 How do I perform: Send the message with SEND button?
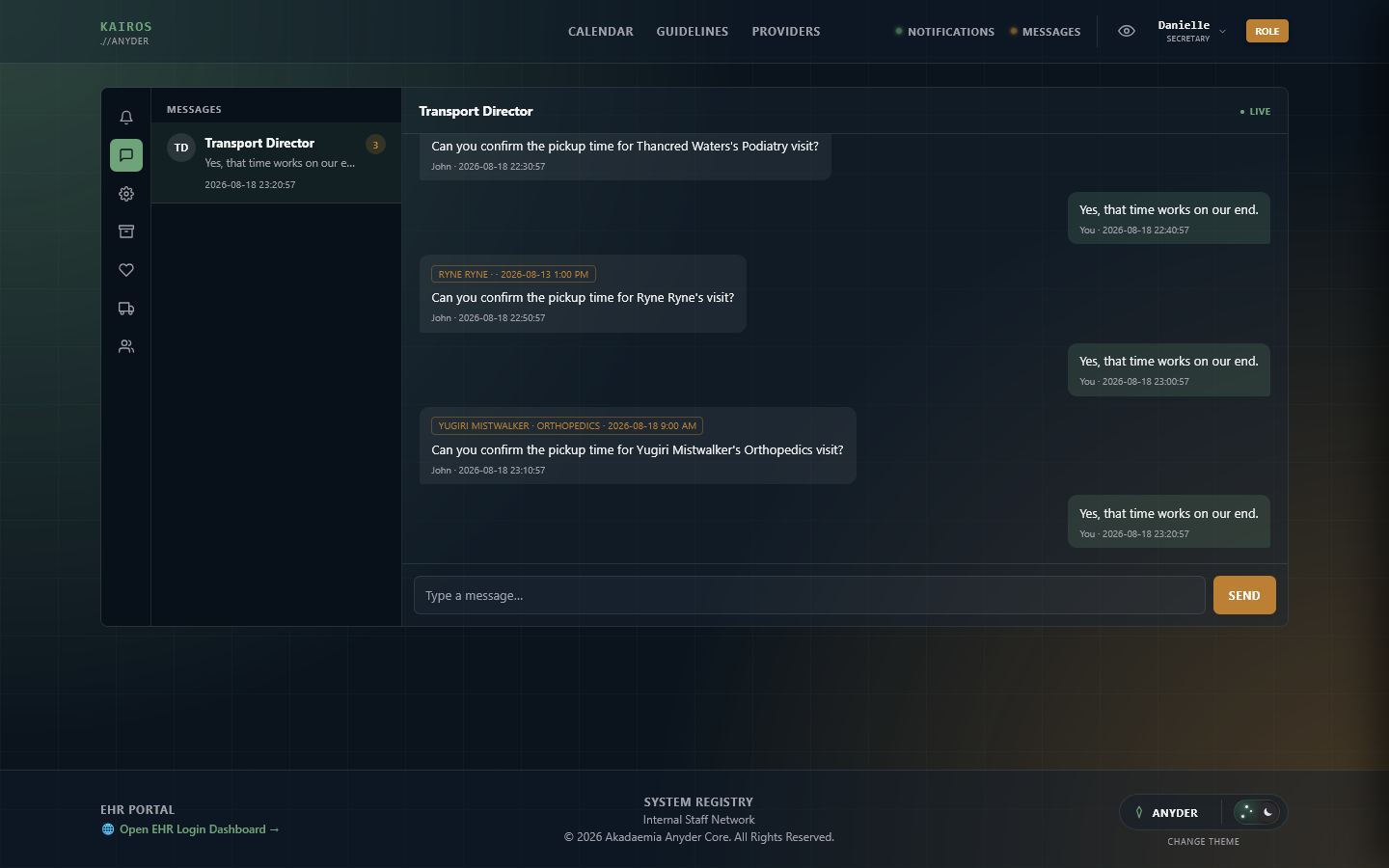pos(1244,595)
